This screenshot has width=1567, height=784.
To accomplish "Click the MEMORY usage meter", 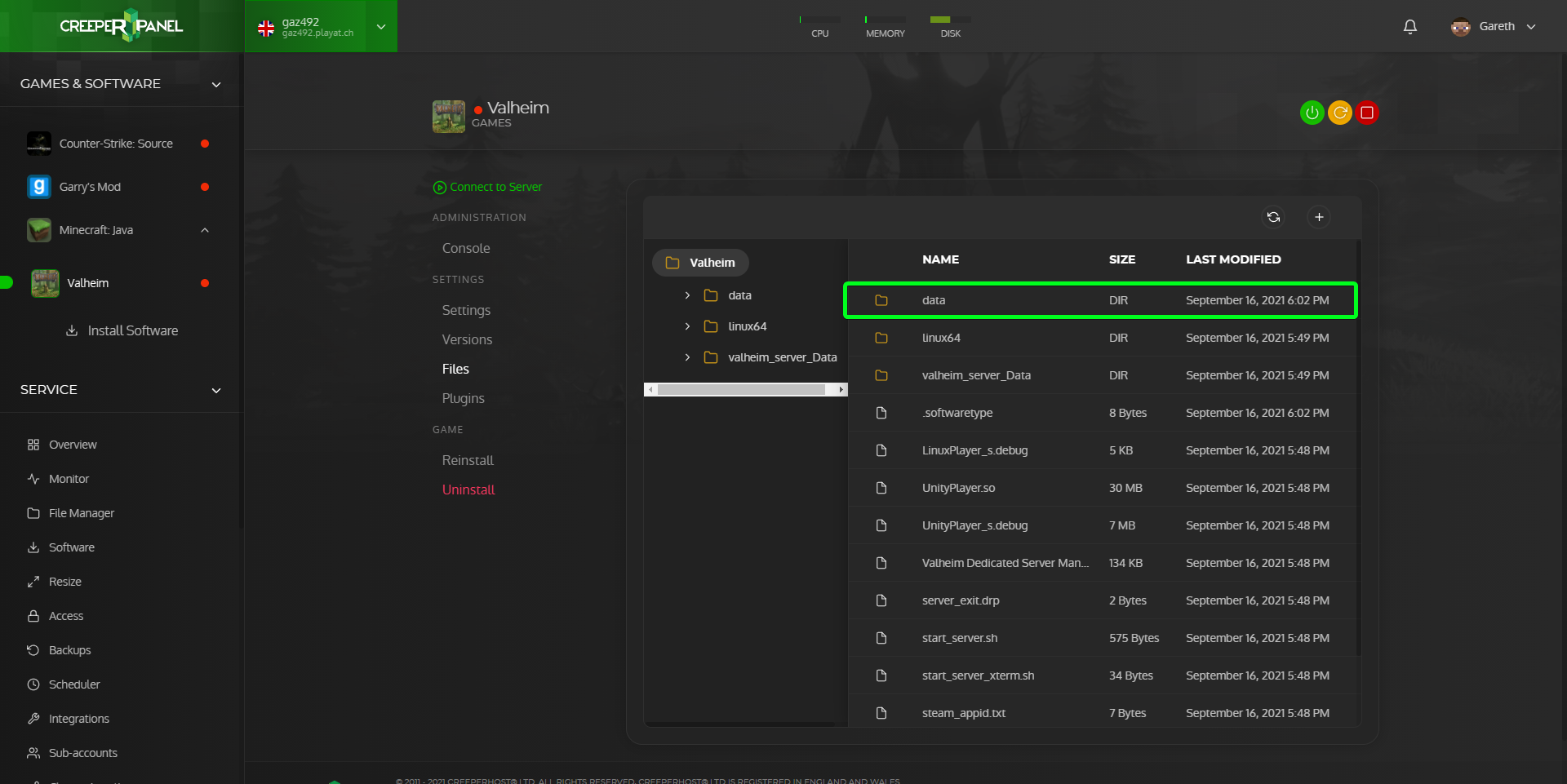I will [x=886, y=26].
